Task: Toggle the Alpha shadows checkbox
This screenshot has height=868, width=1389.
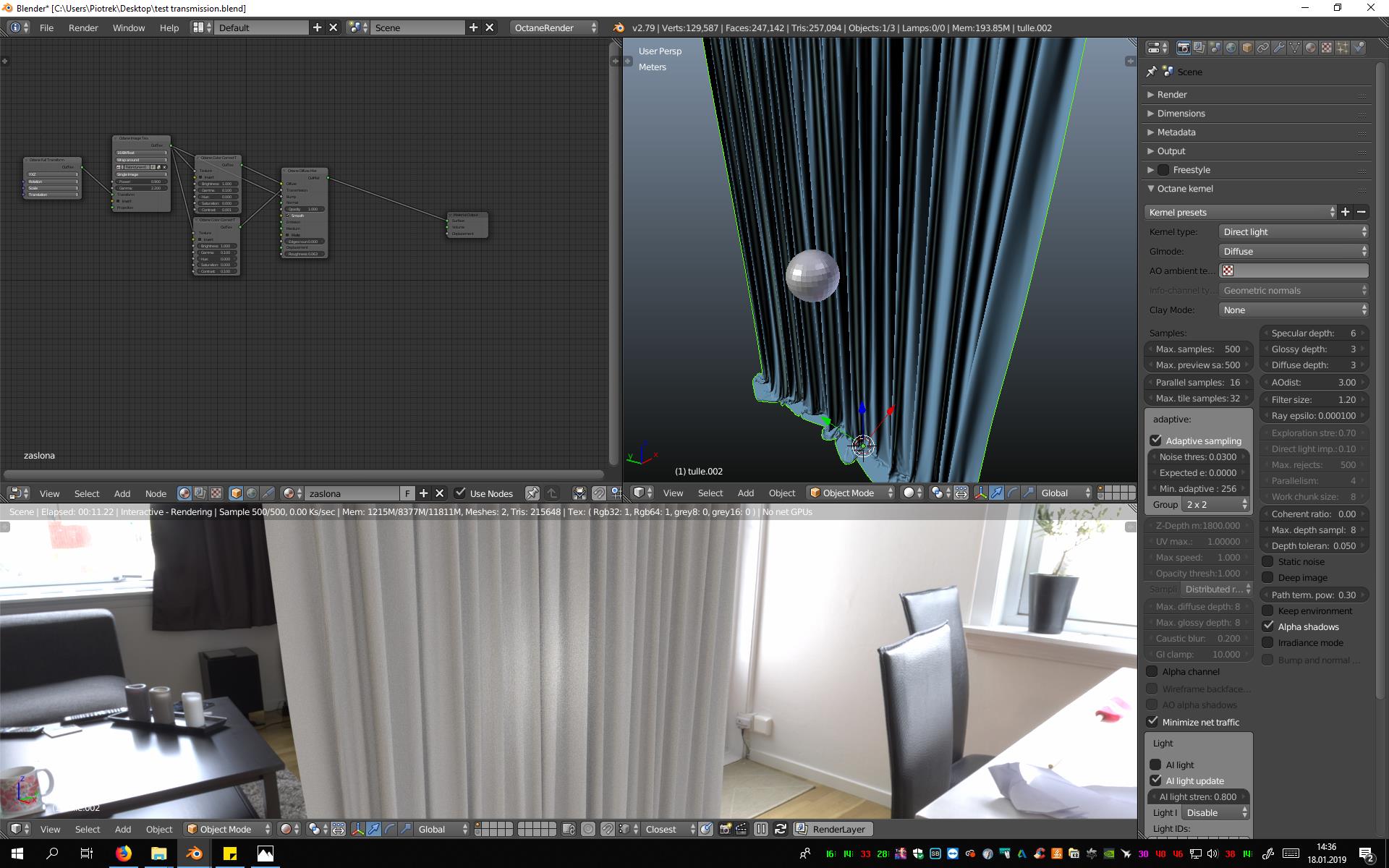Action: tap(1268, 626)
